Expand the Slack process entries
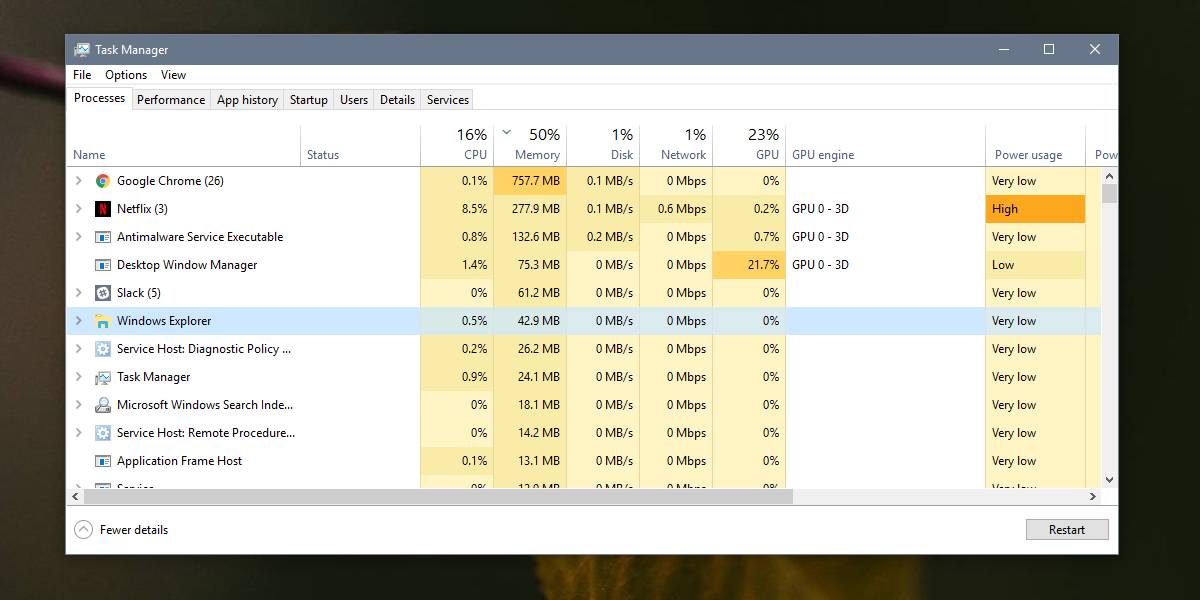 pos(80,293)
